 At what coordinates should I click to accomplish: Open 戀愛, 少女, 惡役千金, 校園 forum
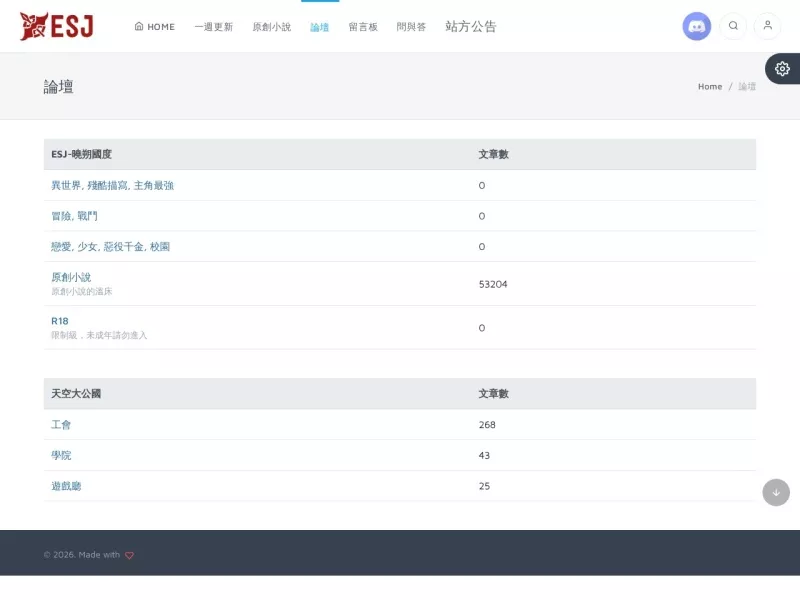(110, 246)
